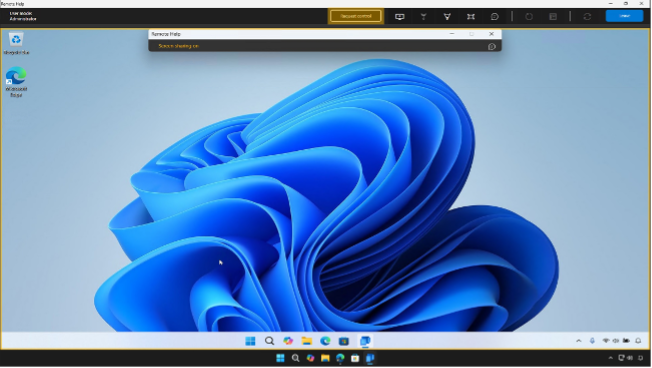This screenshot has height=368, width=652.
Task: Open Microsoft Store on the local dark taskbar
Action: point(355,358)
